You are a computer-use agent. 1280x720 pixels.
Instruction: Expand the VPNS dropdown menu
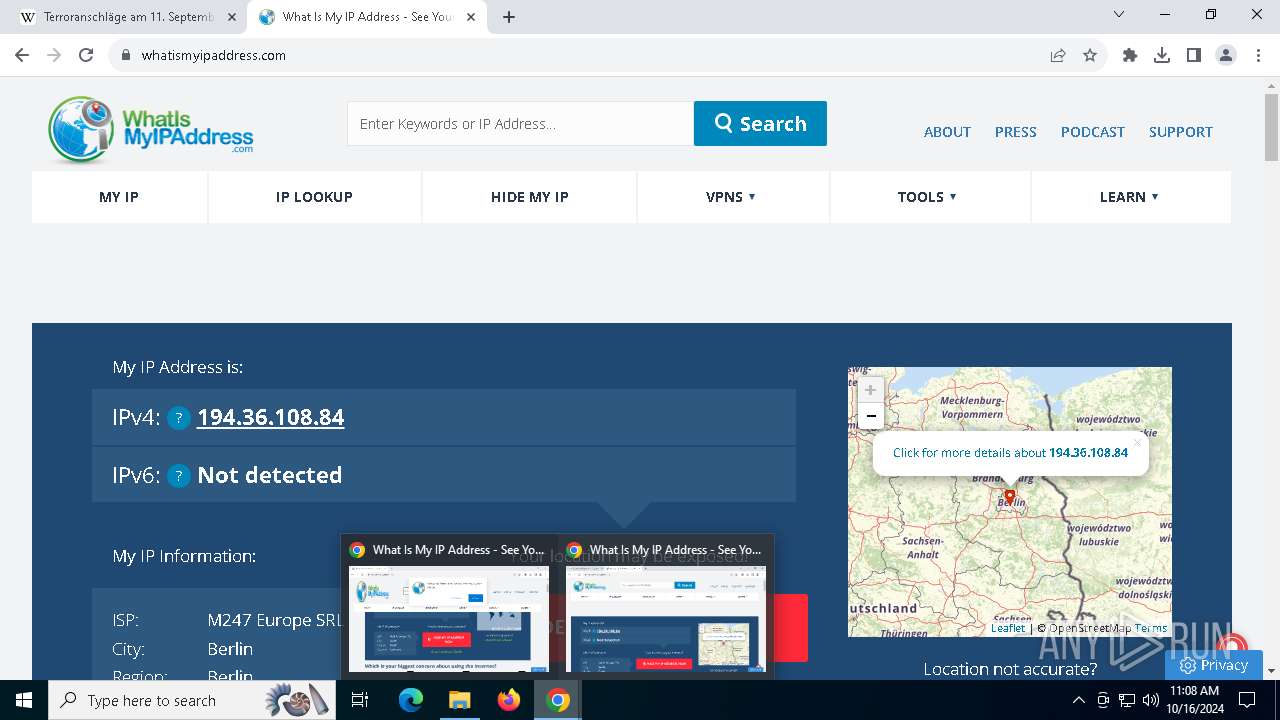point(731,197)
